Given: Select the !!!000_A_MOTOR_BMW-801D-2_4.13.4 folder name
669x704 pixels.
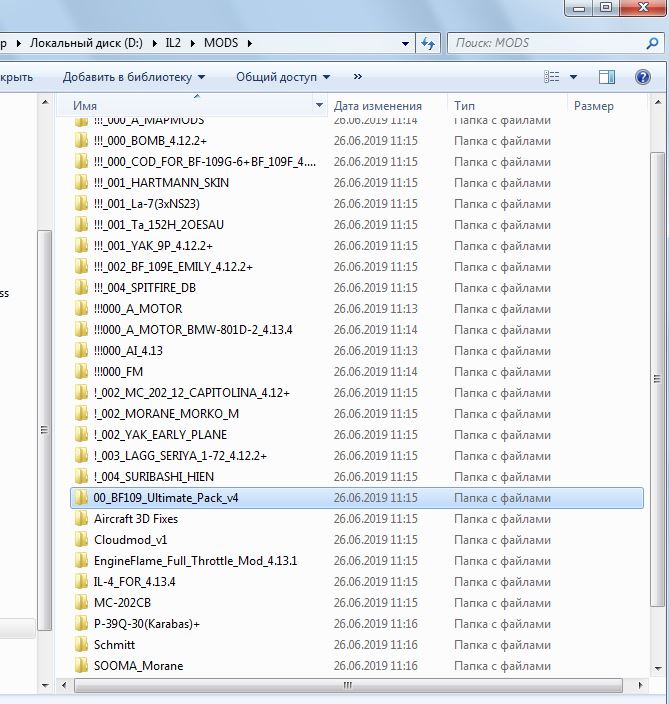Looking at the screenshot, I should click(193, 330).
